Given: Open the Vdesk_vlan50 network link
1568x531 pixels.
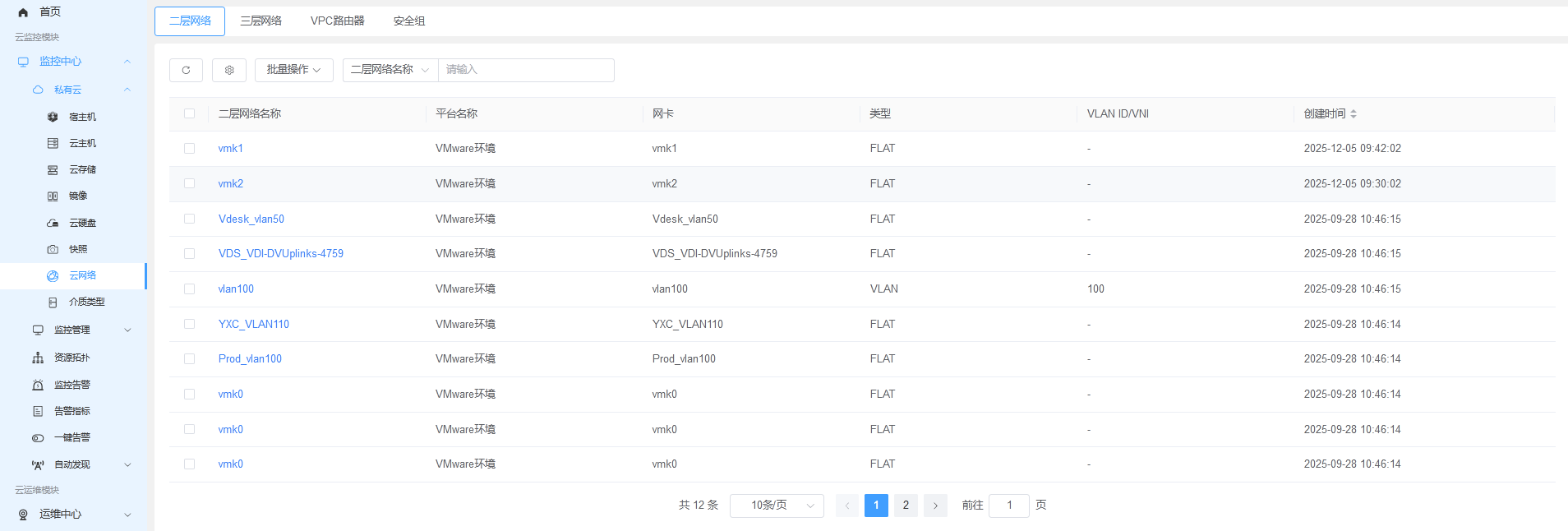Looking at the screenshot, I should (251, 219).
